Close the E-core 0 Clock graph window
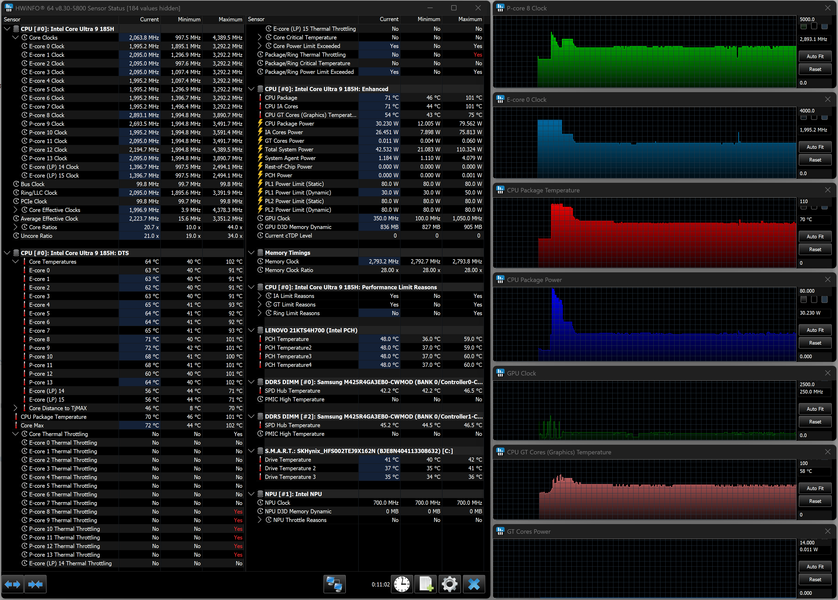This screenshot has width=838, height=600. pos(827,99)
